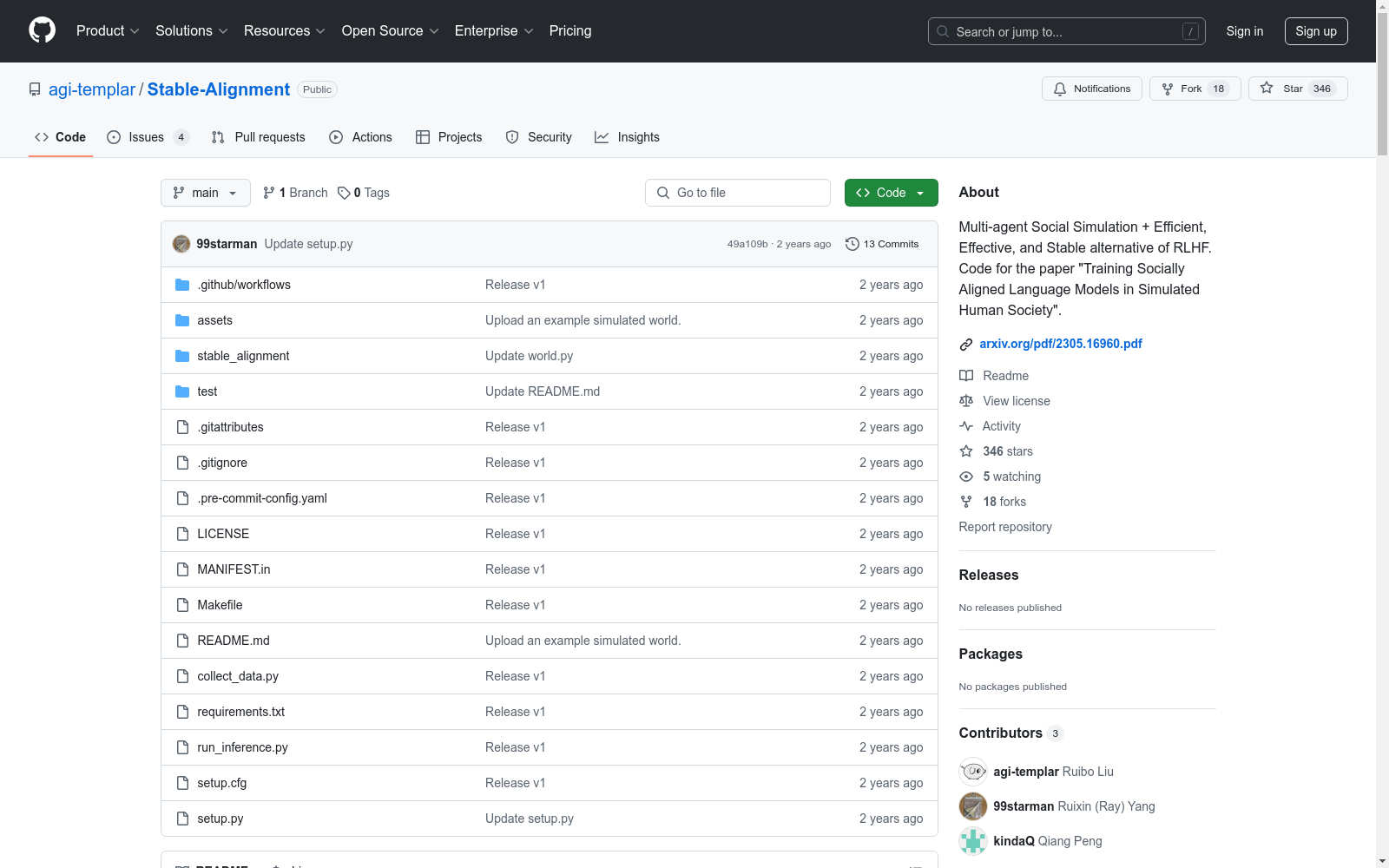1389x868 pixels.
Task: Select the Code tab
Action: tap(61, 137)
